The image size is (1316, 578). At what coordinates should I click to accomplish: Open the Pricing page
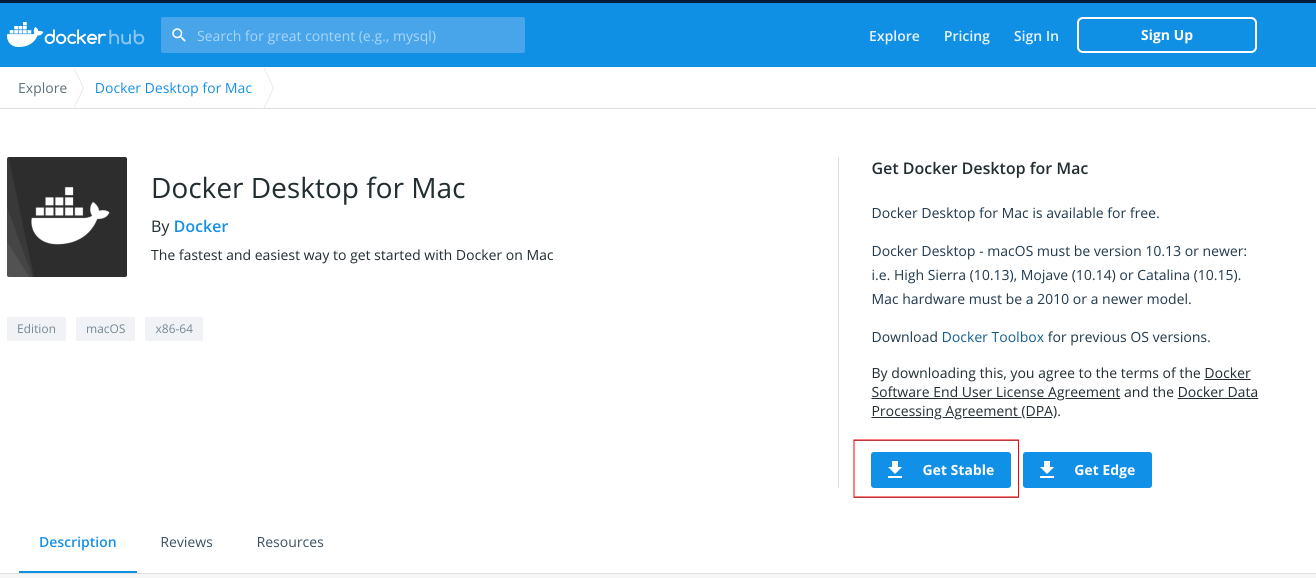966,36
